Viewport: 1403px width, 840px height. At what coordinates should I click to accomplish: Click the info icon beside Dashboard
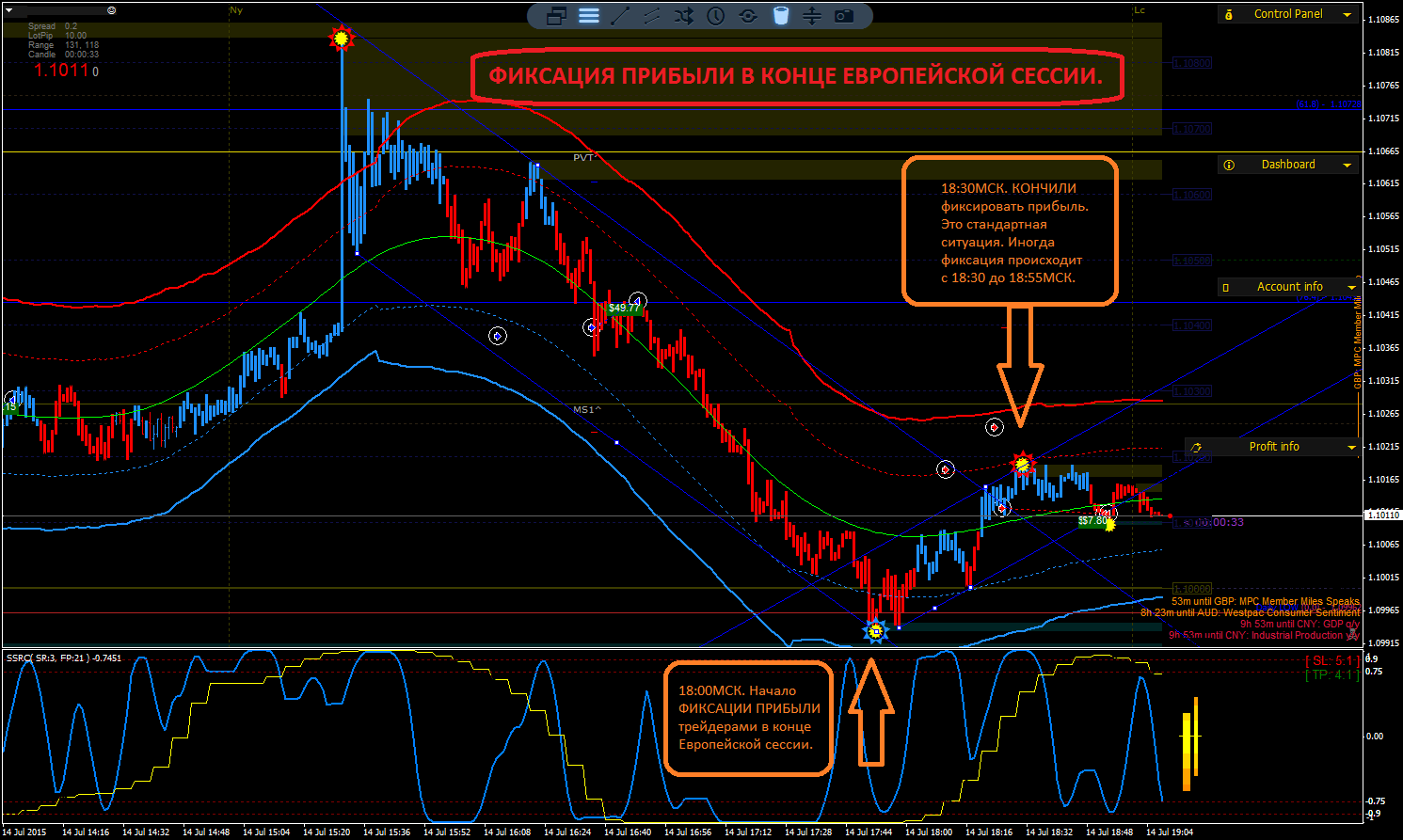coord(1229,165)
